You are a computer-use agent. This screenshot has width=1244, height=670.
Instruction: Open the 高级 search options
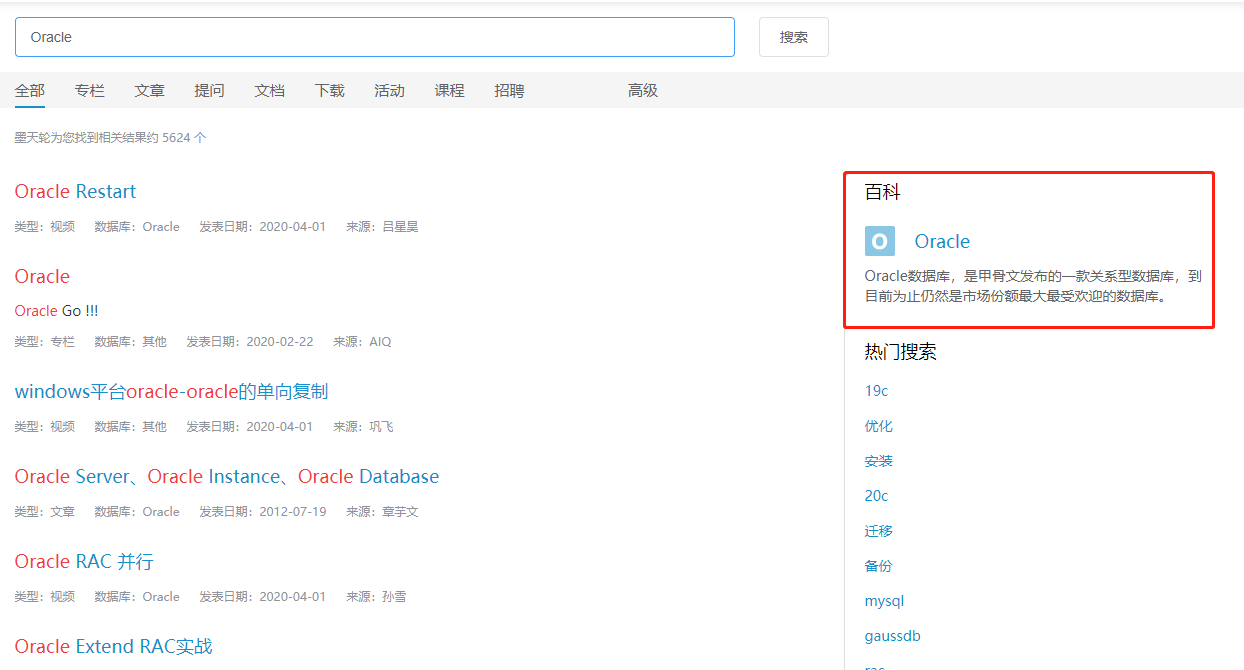click(x=642, y=90)
